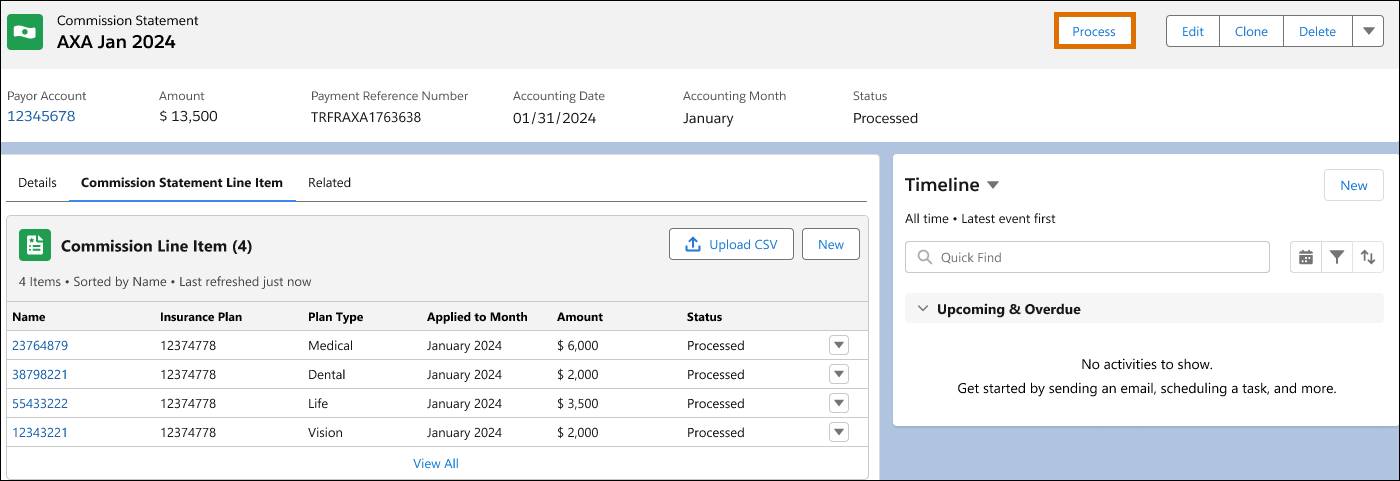Switch to the Details tab

(37, 183)
